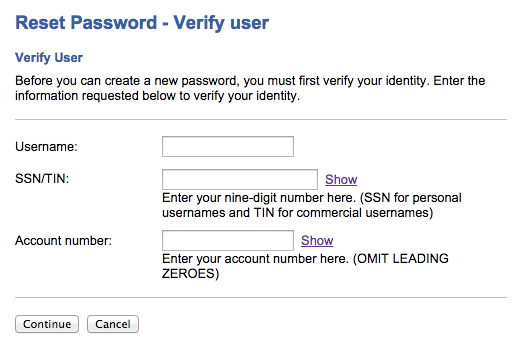This screenshot has height=362, width=520.
Task: Click the word ZEROES) in account hint
Action: pyautogui.click(x=191, y=274)
